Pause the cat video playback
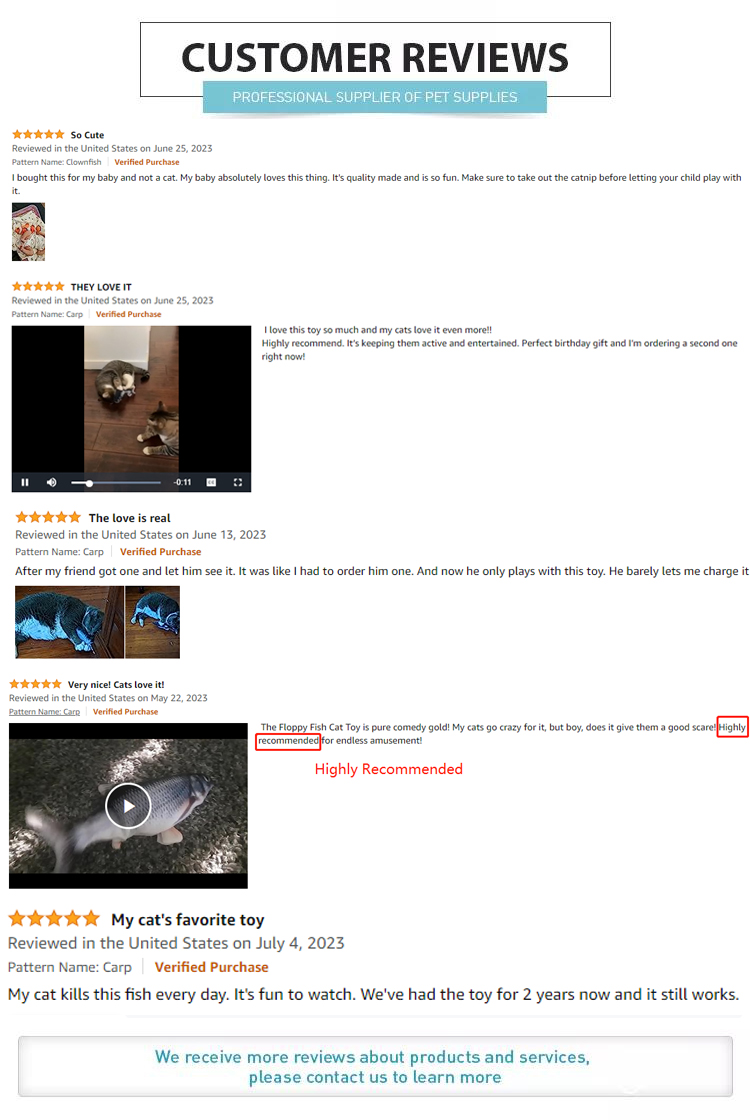The width and height of the screenshot is (750, 1120). 25,482
